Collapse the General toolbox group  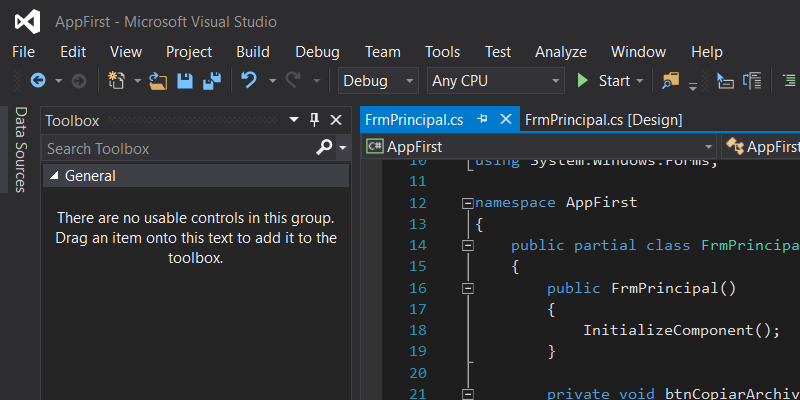coord(54,176)
